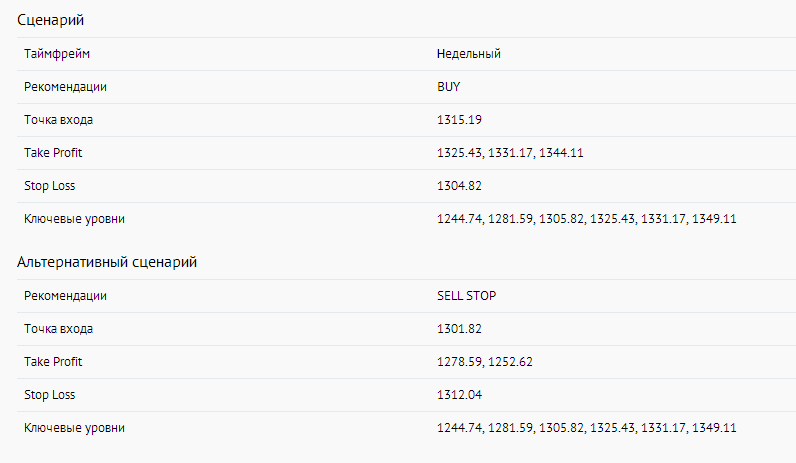Click the first Рекомендации row label

(x=65, y=87)
